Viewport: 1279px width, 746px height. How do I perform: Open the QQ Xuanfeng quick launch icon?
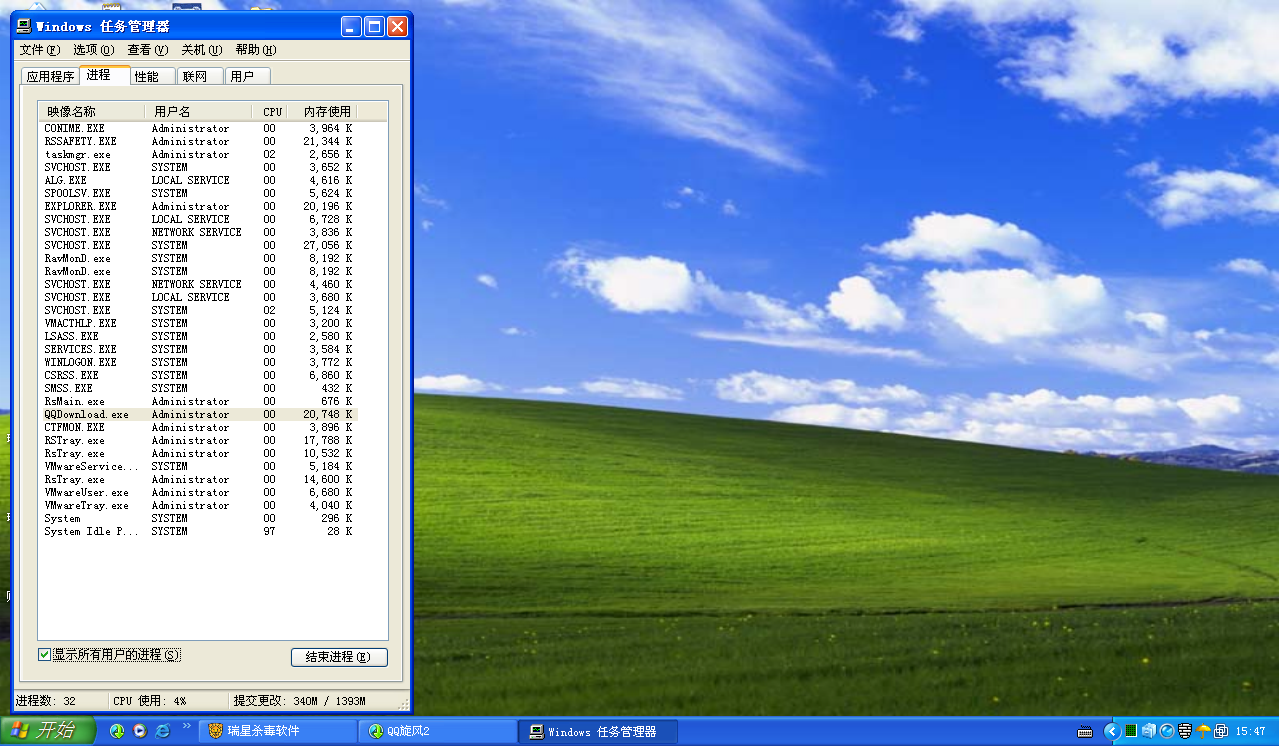117,731
